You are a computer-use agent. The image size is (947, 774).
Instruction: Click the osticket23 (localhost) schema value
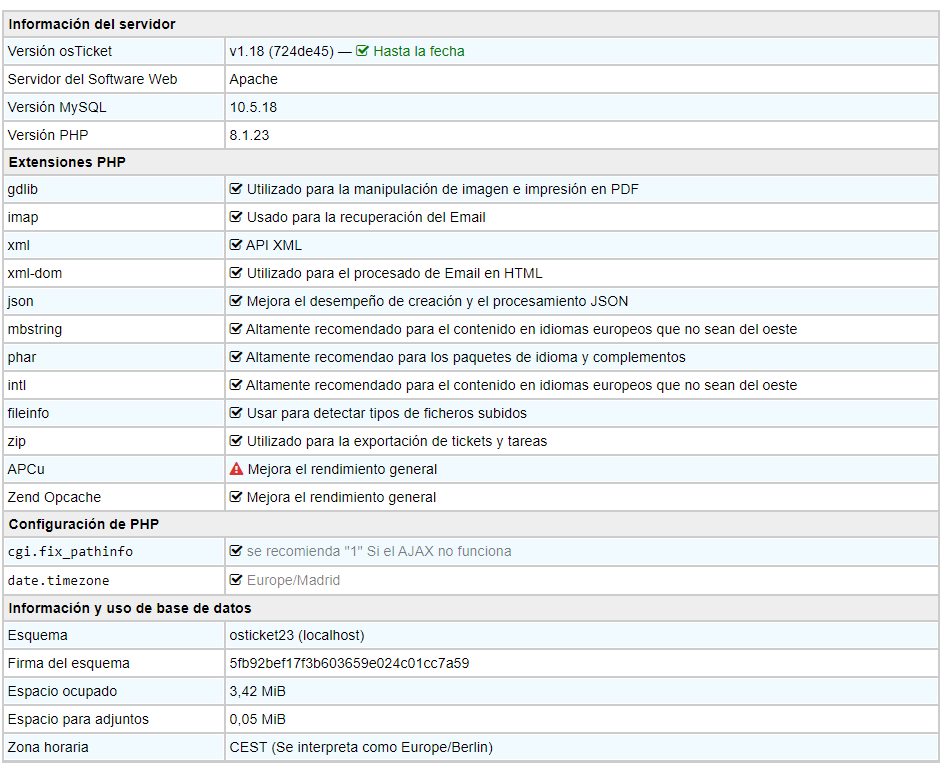[x=297, y=635]
